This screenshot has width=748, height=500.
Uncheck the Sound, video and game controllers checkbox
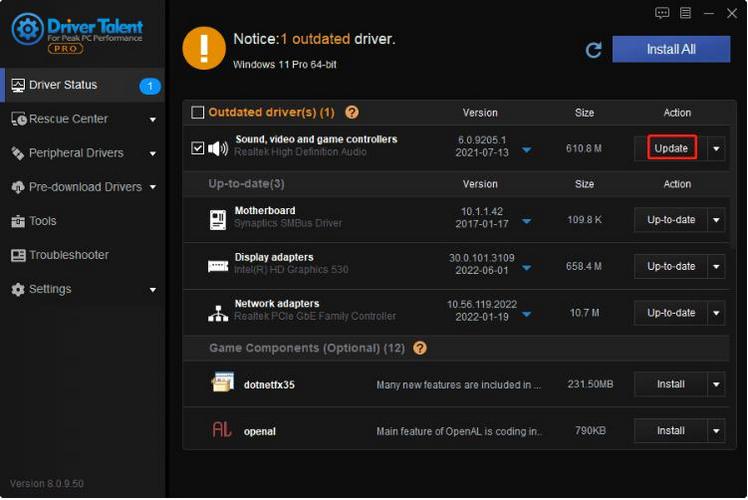tap(197, 148)
